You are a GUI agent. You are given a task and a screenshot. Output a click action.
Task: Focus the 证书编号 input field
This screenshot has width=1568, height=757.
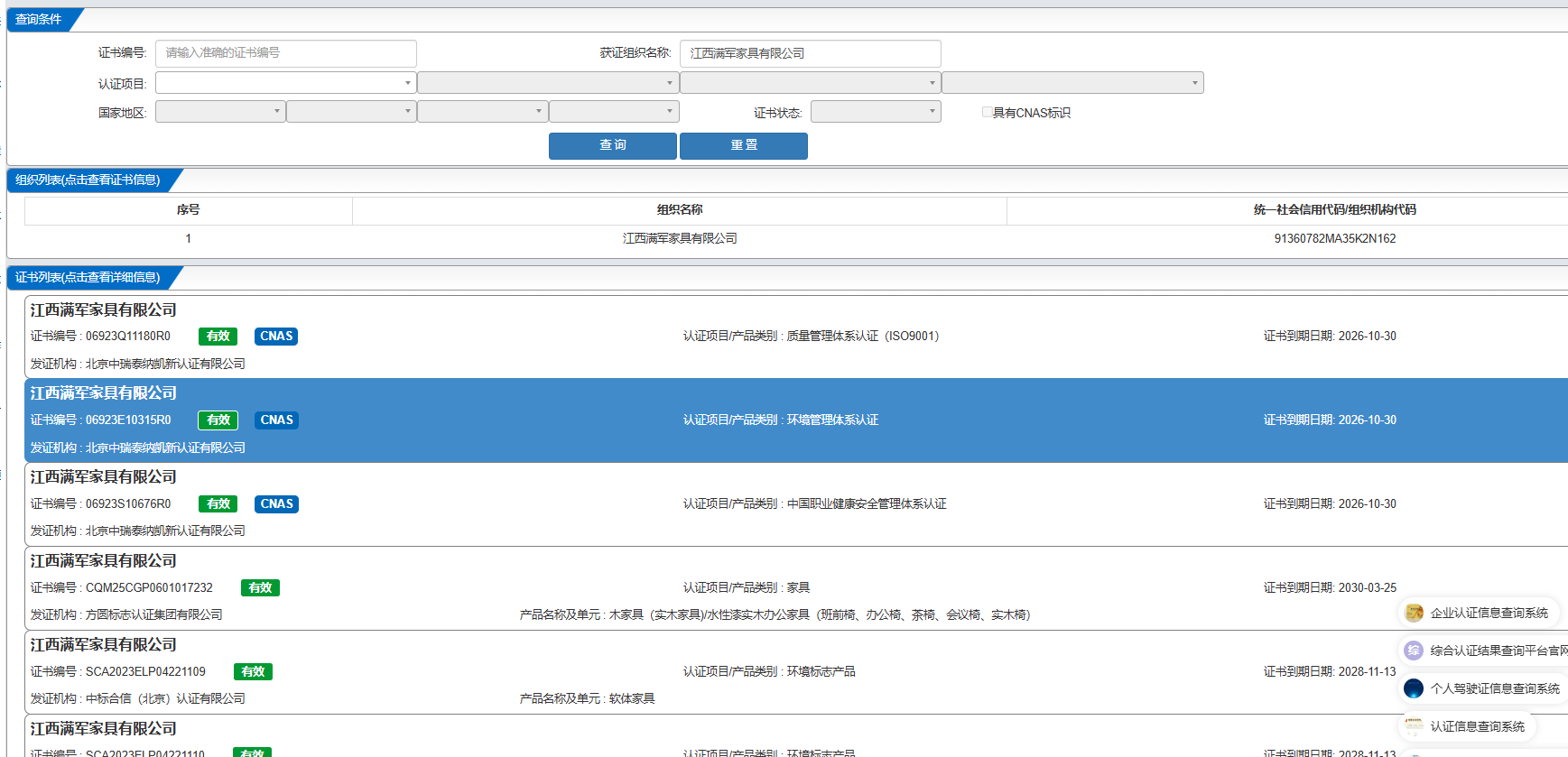[x=285, y=53]
